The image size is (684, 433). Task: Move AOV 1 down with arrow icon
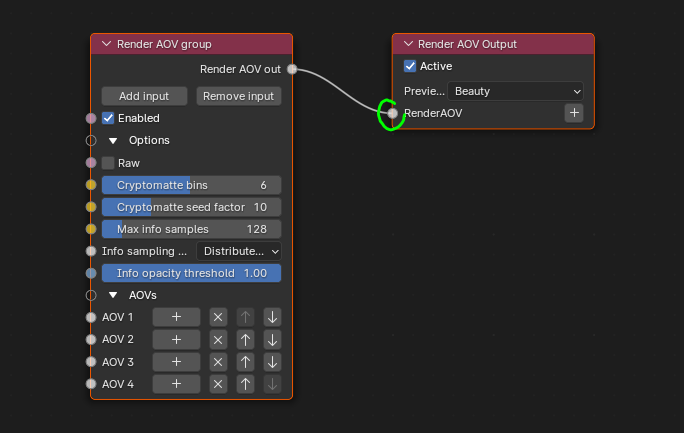click(x=272, y=317)
